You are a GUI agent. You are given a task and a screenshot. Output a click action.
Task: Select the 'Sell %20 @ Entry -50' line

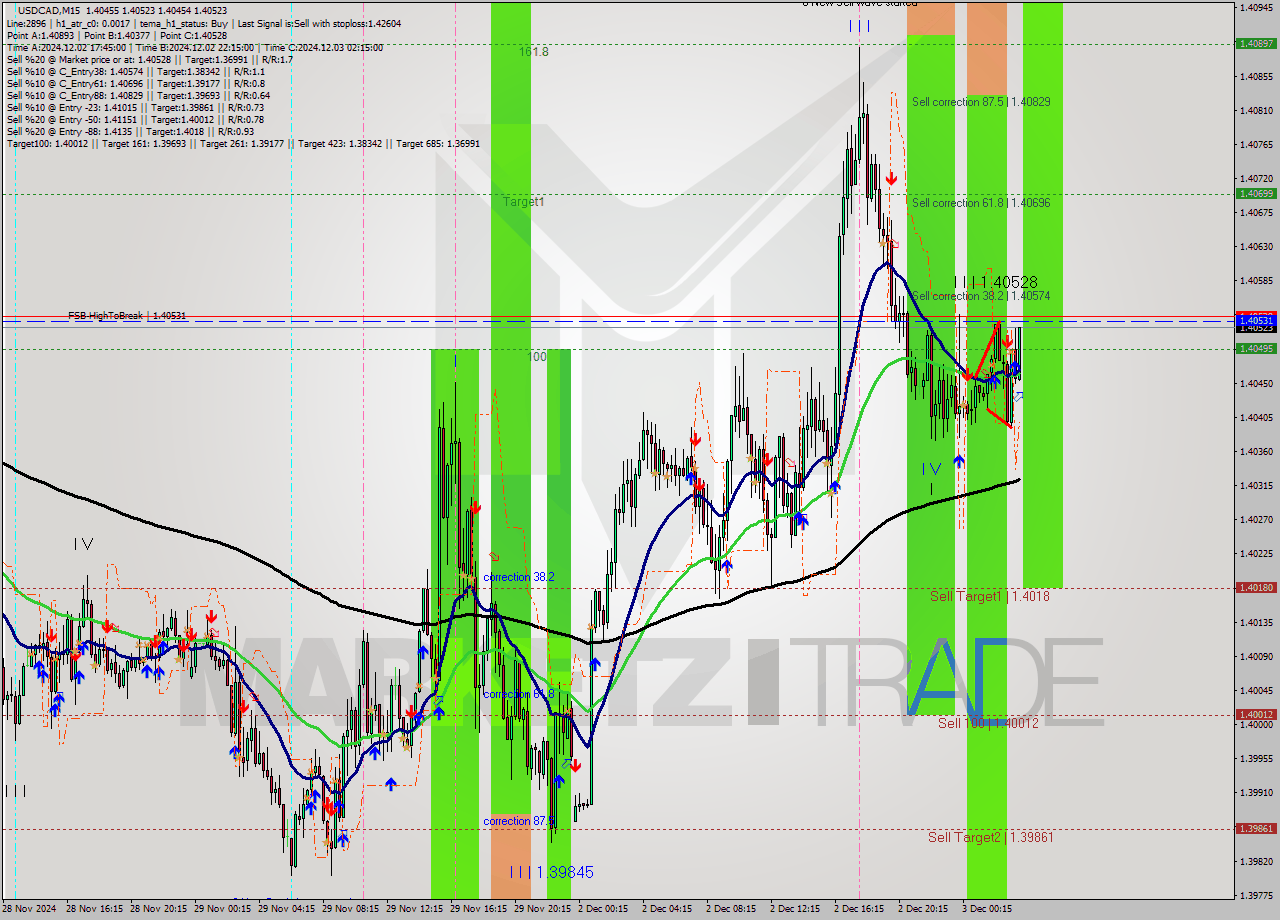click(135, 119)
